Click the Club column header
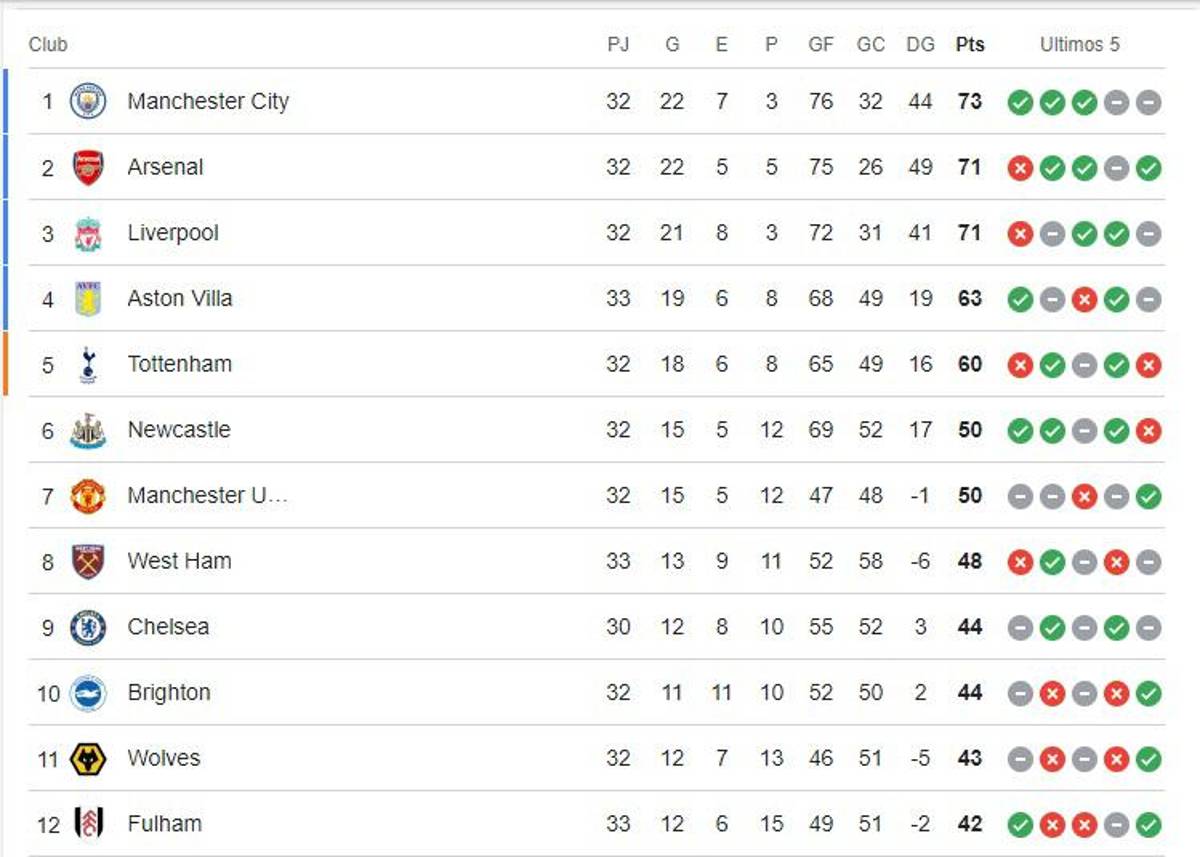1200x857 pixels. [48, 44]
